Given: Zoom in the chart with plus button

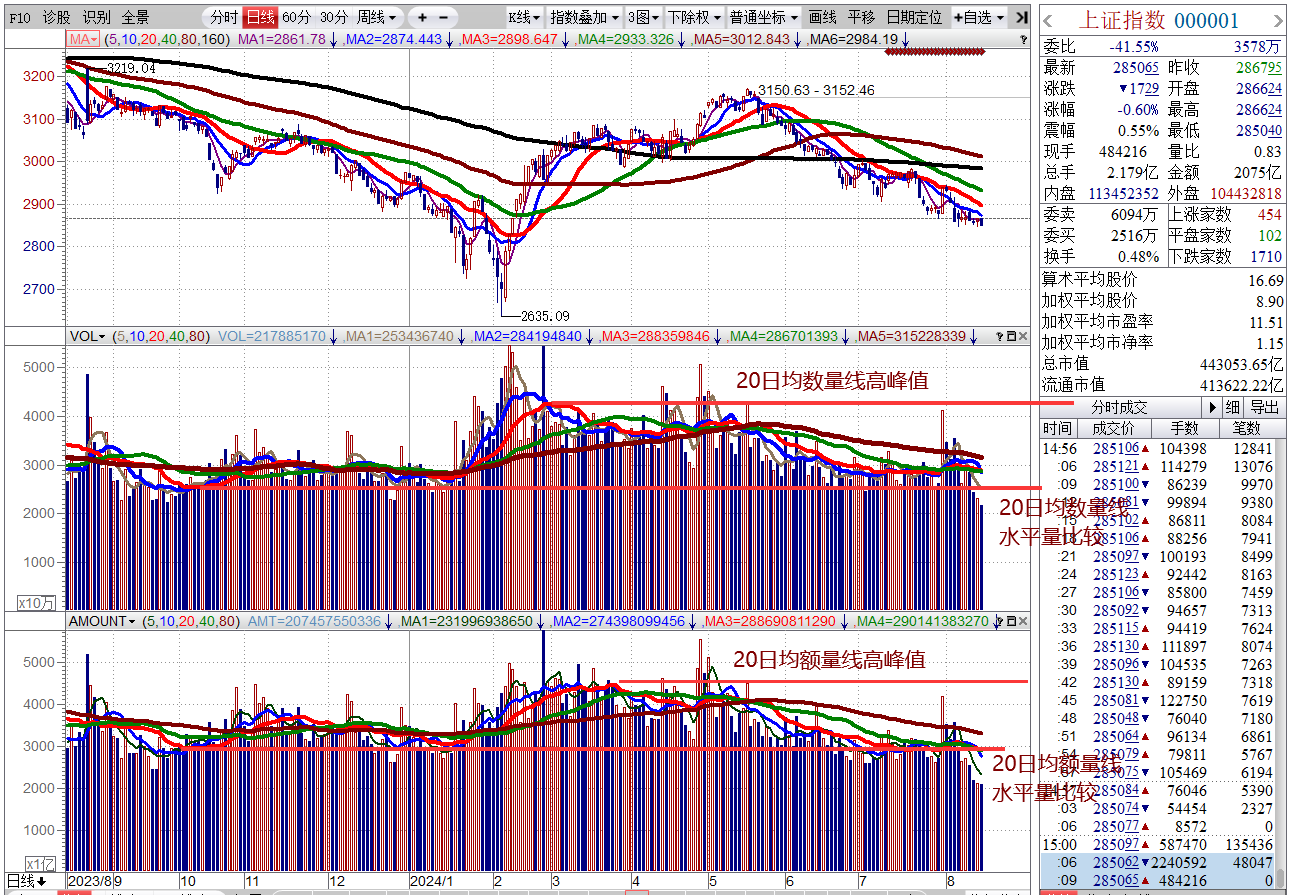Looking at the screenshot, I should tap(422, 17).
